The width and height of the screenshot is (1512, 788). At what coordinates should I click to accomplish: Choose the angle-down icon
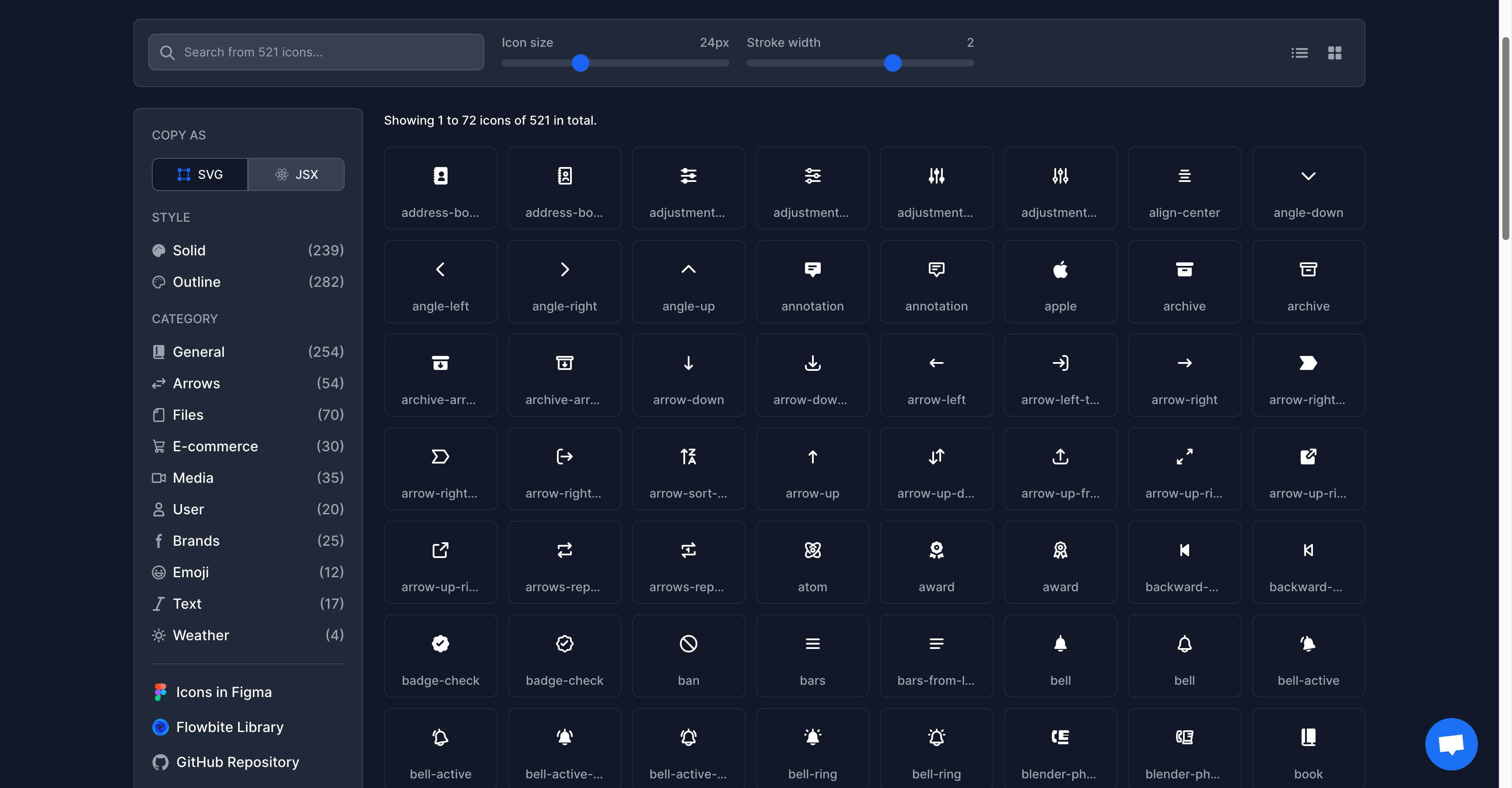coord(1308,188)
